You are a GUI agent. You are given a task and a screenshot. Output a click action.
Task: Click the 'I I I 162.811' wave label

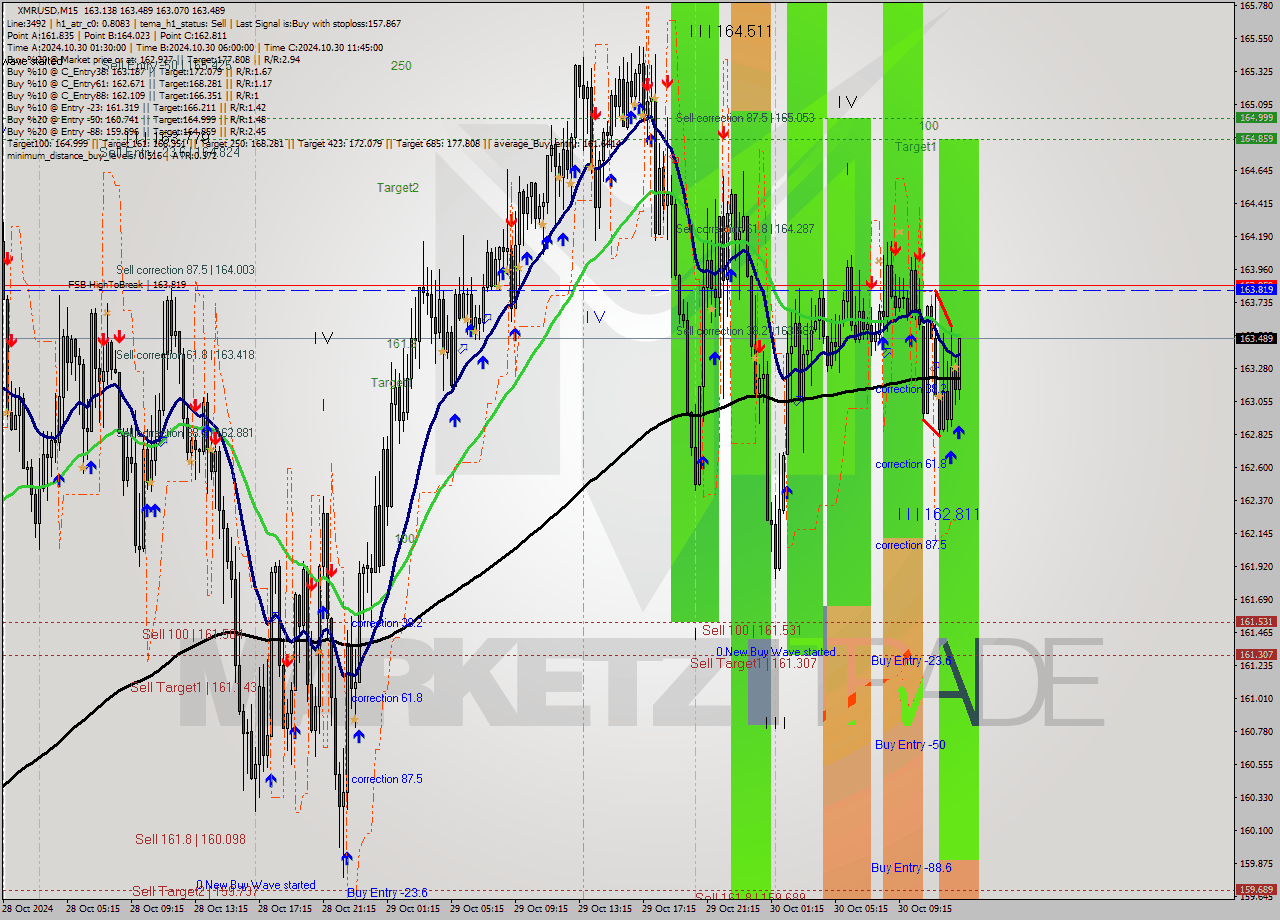938,514
